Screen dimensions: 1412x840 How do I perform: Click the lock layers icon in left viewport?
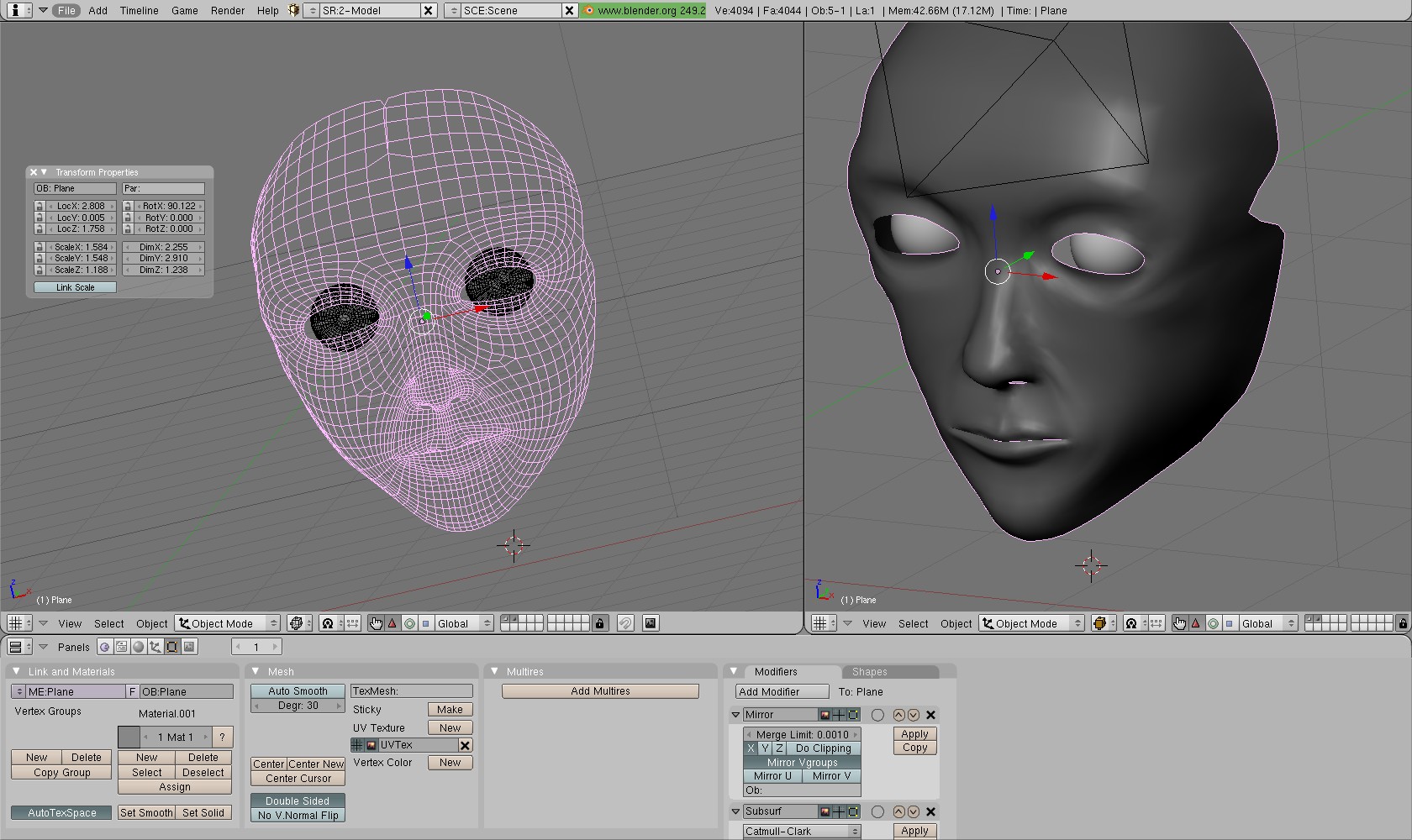click(x=599, y=623)
